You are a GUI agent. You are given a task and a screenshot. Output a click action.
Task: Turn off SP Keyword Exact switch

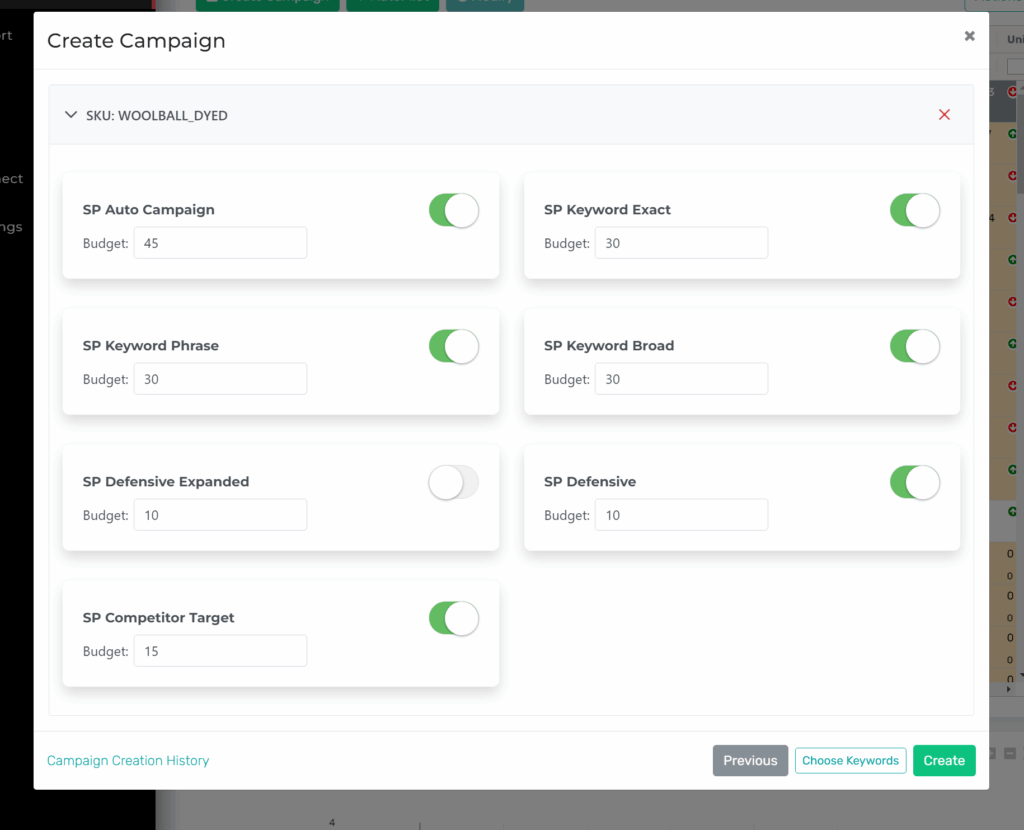pos(915,210)
